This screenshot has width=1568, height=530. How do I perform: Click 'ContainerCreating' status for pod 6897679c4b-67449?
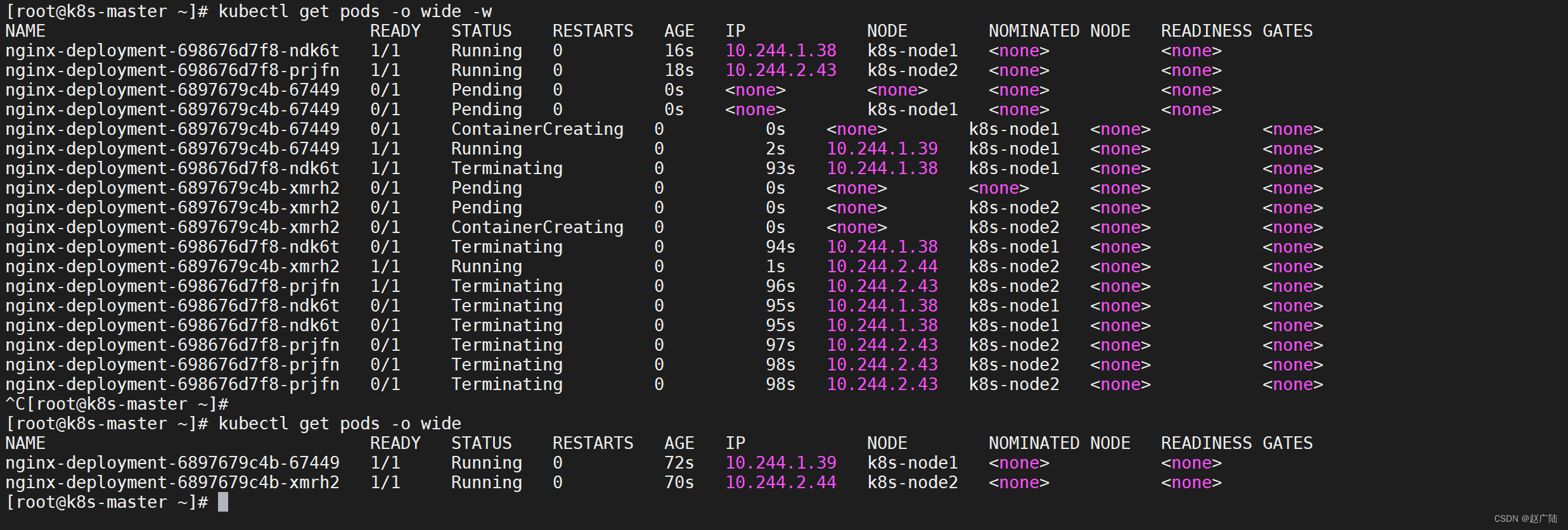click(537, 129)
